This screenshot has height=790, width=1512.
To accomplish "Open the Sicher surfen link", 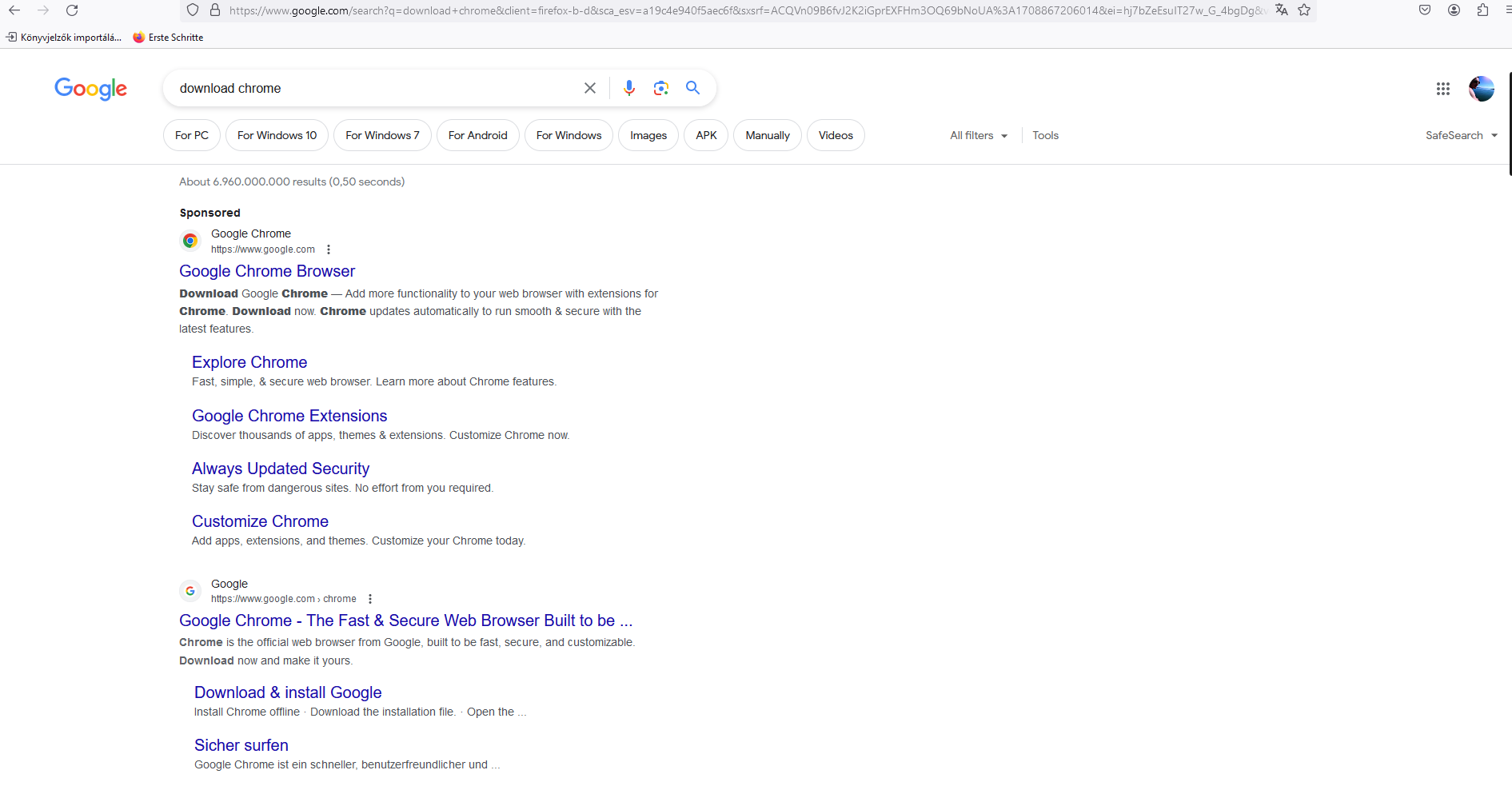I will click(241, 745).
